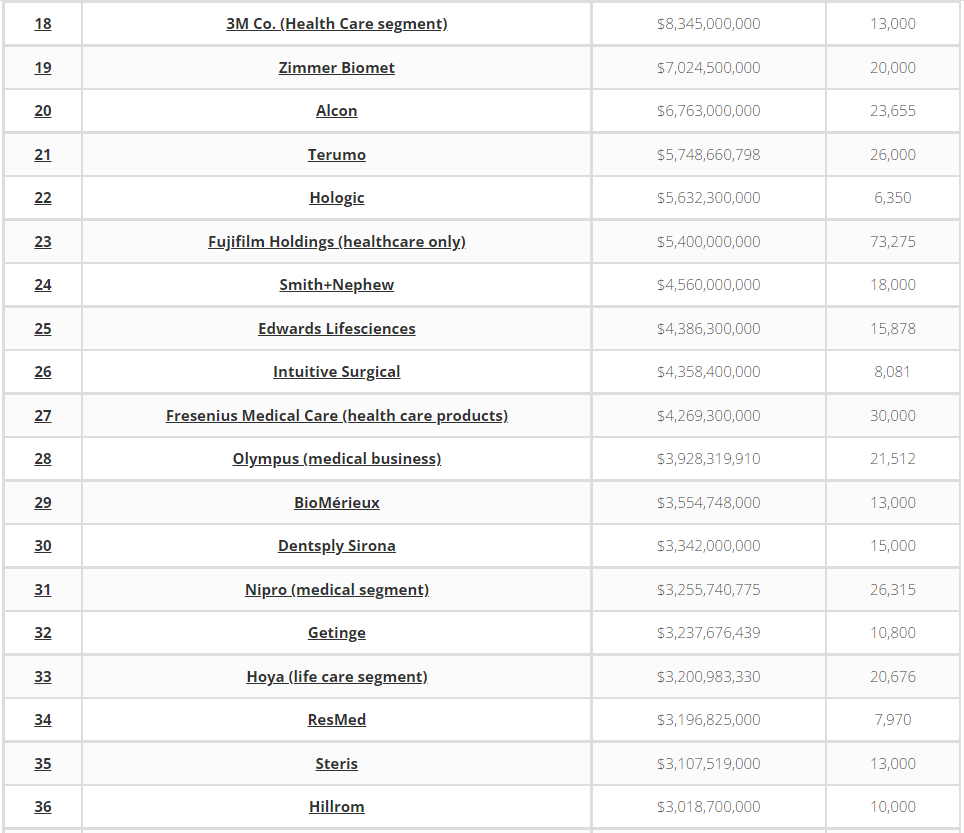Open Olympus (medical business) link

(336, 459)
